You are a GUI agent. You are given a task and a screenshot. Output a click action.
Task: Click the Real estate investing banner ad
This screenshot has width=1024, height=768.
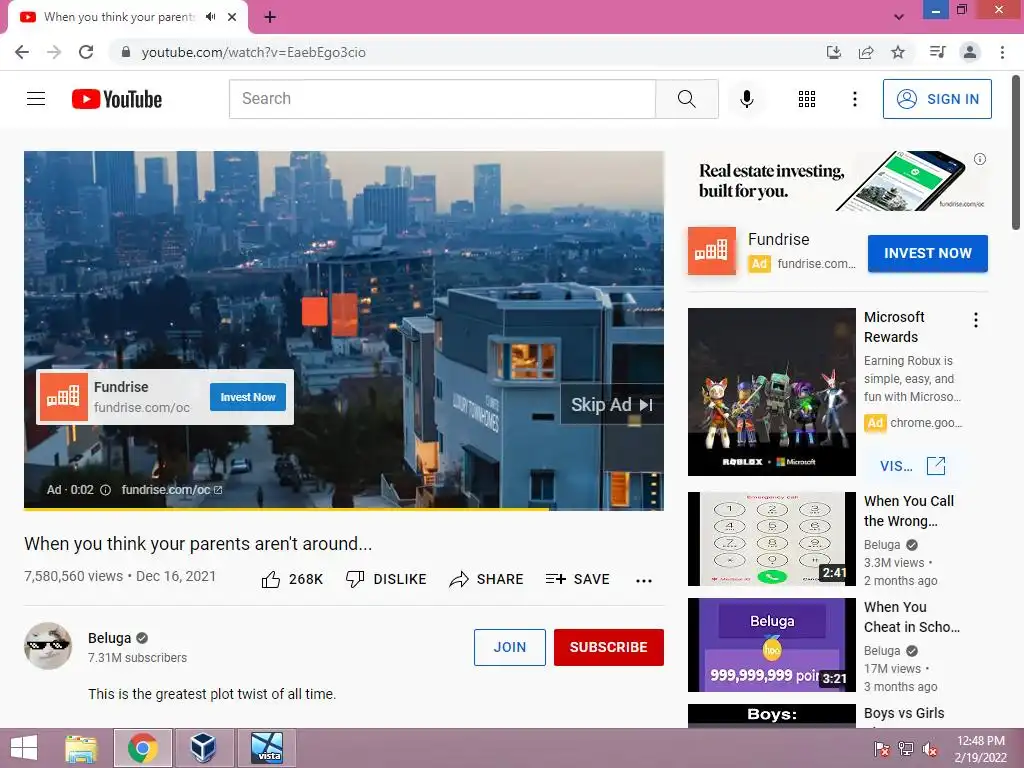pyautogui.click(x=838, y=180)
